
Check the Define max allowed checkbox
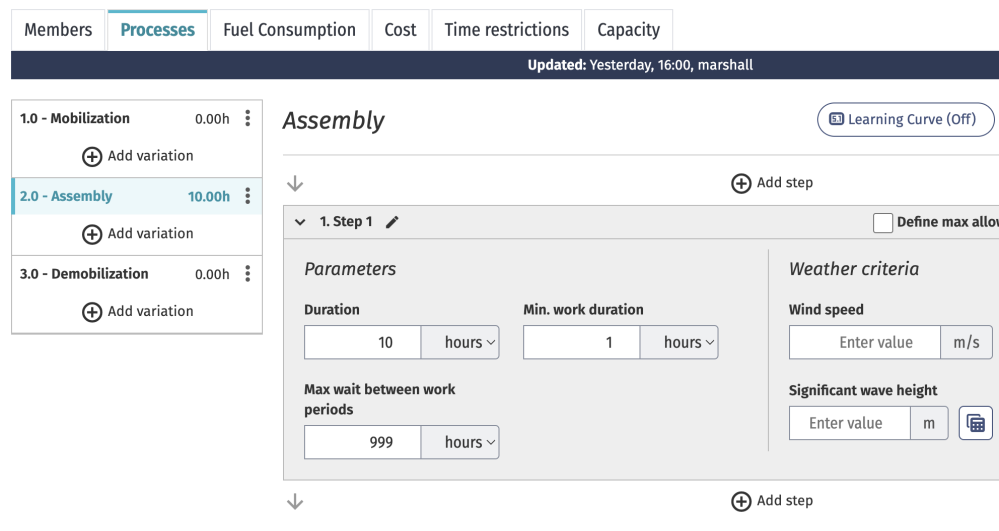[x=882, y=222]
